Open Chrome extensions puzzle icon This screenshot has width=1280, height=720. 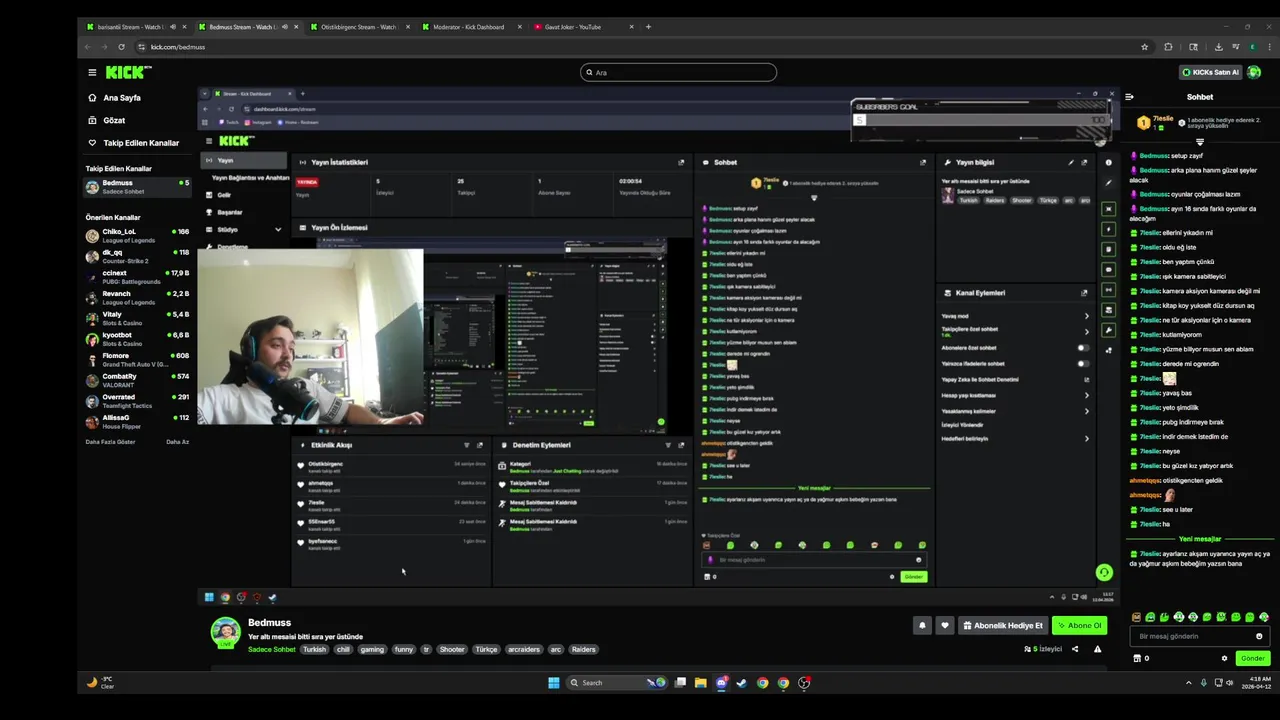[1168, 47]
